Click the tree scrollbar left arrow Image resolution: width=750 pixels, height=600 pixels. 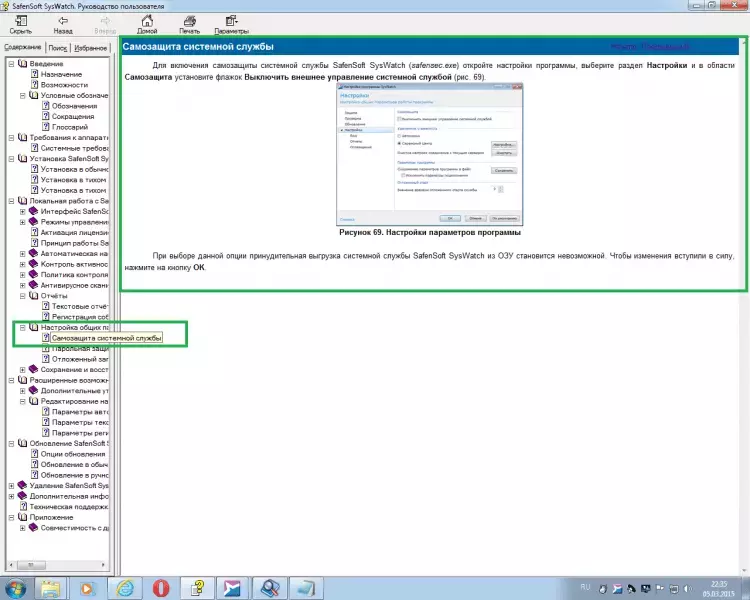click(x=11, y=565)
